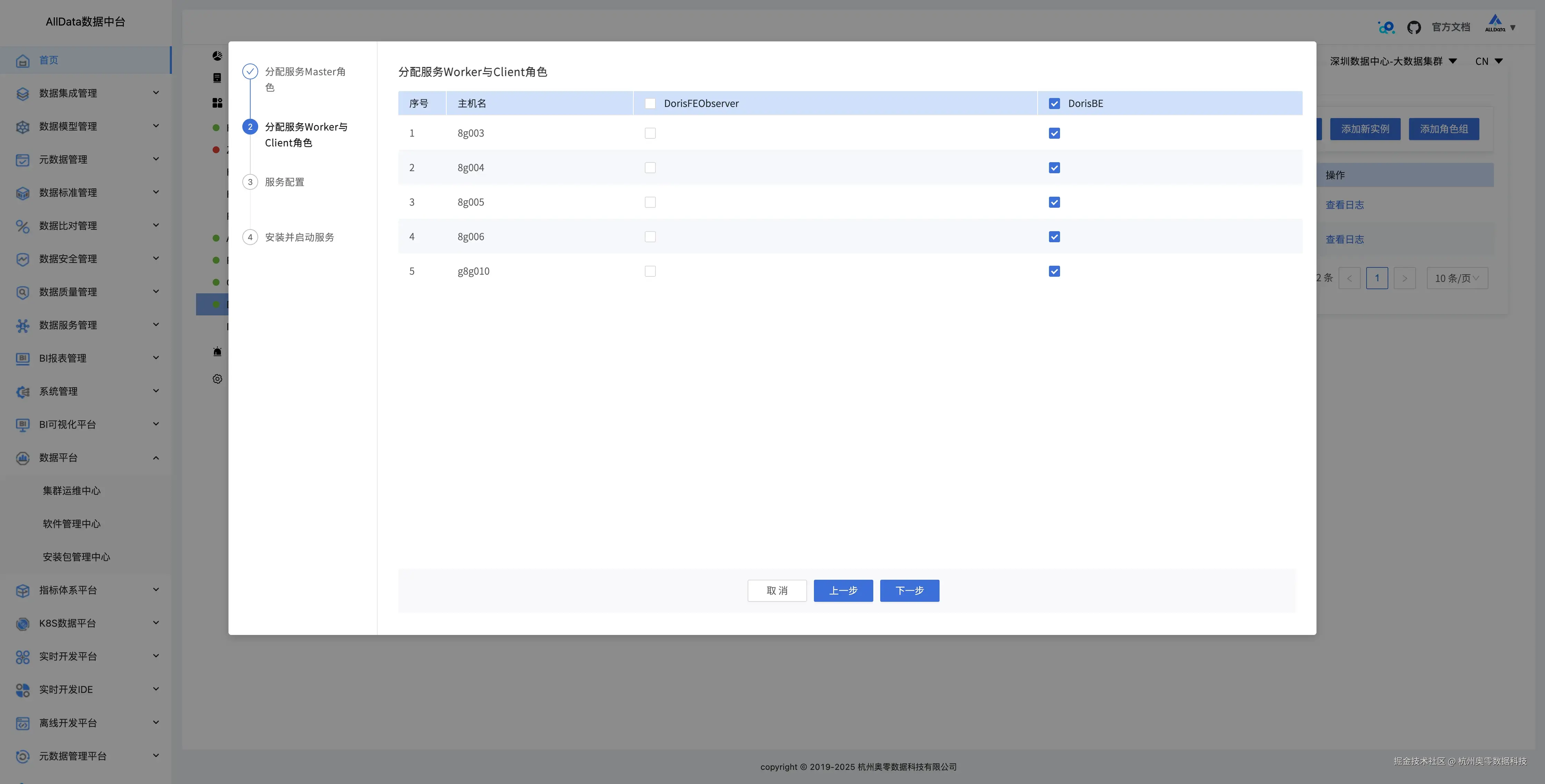Click the 取消 button

[777, 591]
